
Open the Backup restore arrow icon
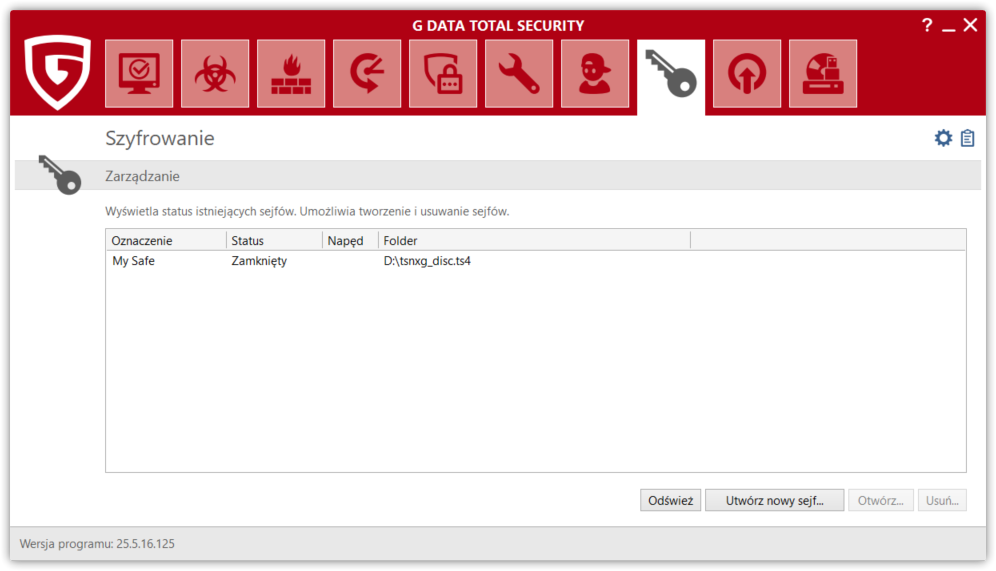coord(367,74)
